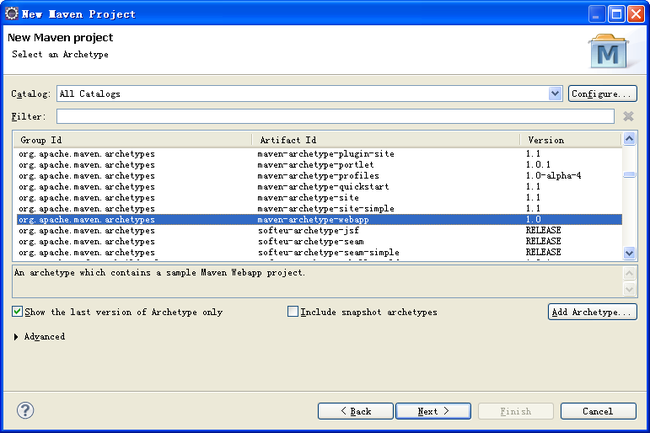Click the archetype list scrollbar thumb
This screenshot has height=433, width=650.
click(x=629, y=175)
